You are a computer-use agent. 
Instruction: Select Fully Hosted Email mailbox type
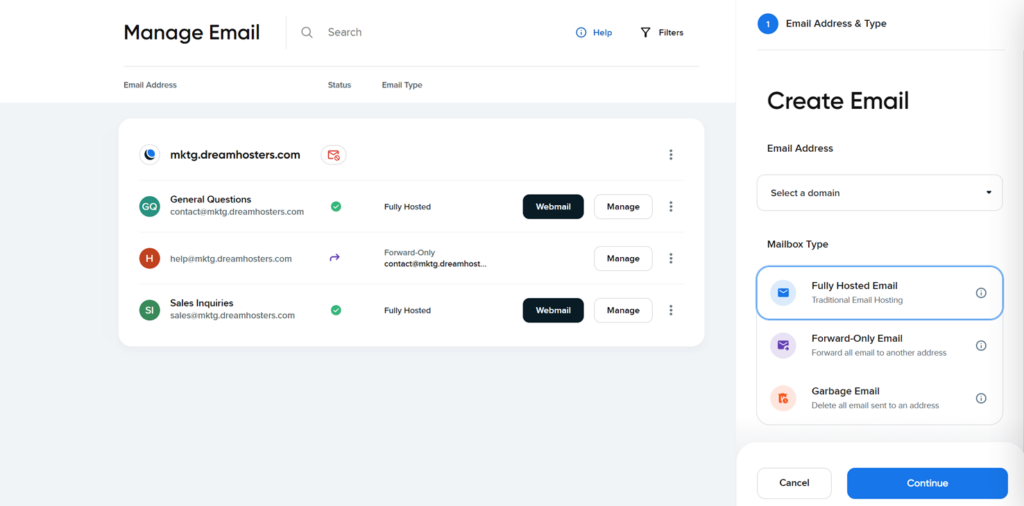click(880, 293)
